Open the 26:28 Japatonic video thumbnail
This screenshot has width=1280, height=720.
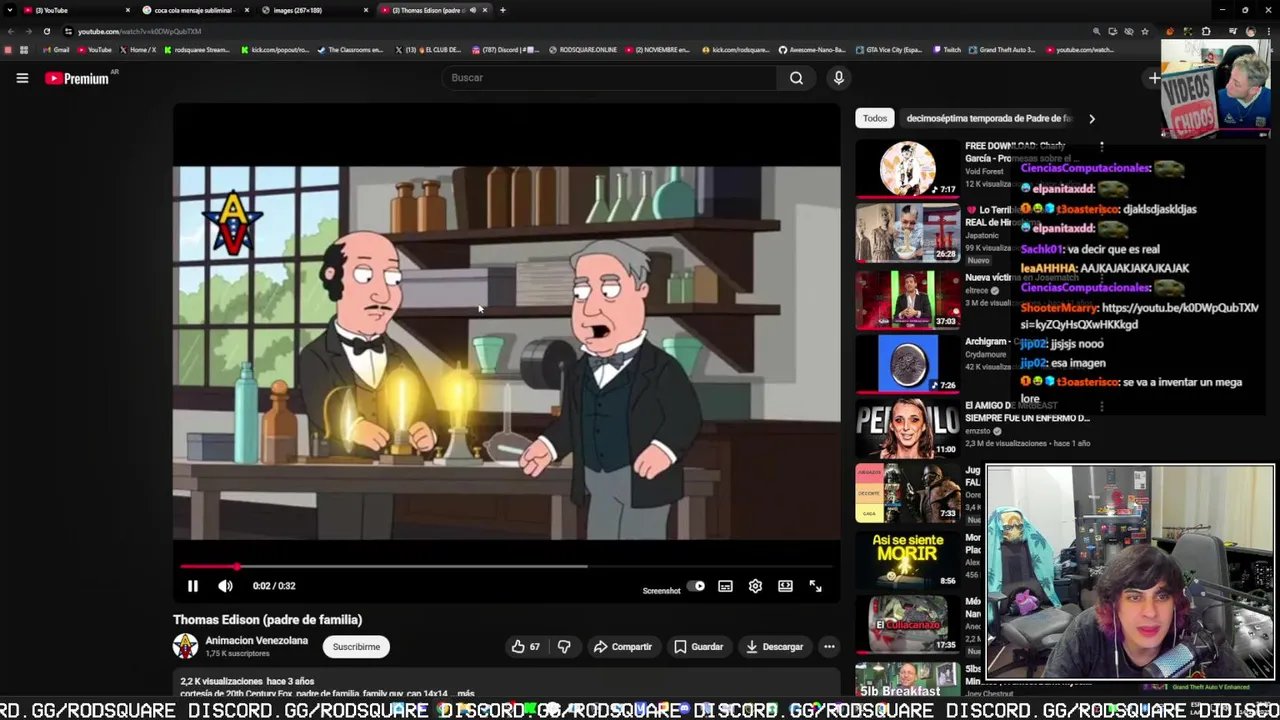click(908, 232)
